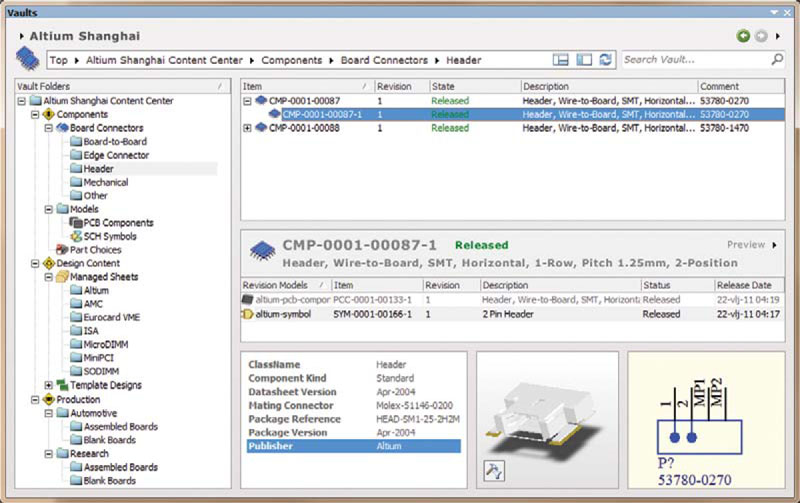The width and height of the screenshot is (800, 503).
Task: Select the Header folder in tree
Action: pos(98,169)
